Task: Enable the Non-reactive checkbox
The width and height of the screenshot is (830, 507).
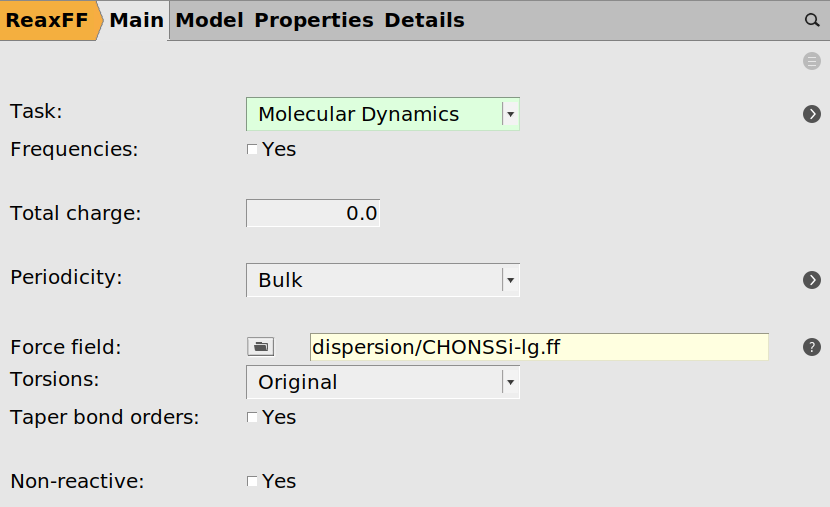Action: coord(252,481)
